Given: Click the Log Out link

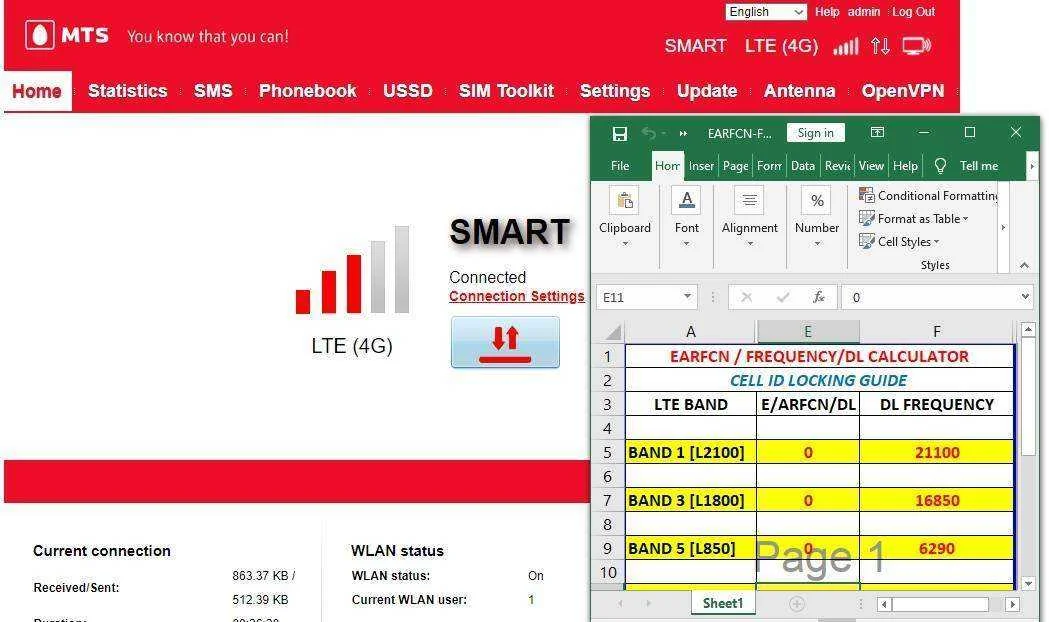Looking at the screenshot, I should pyautogui.click(x=913, y=12).
